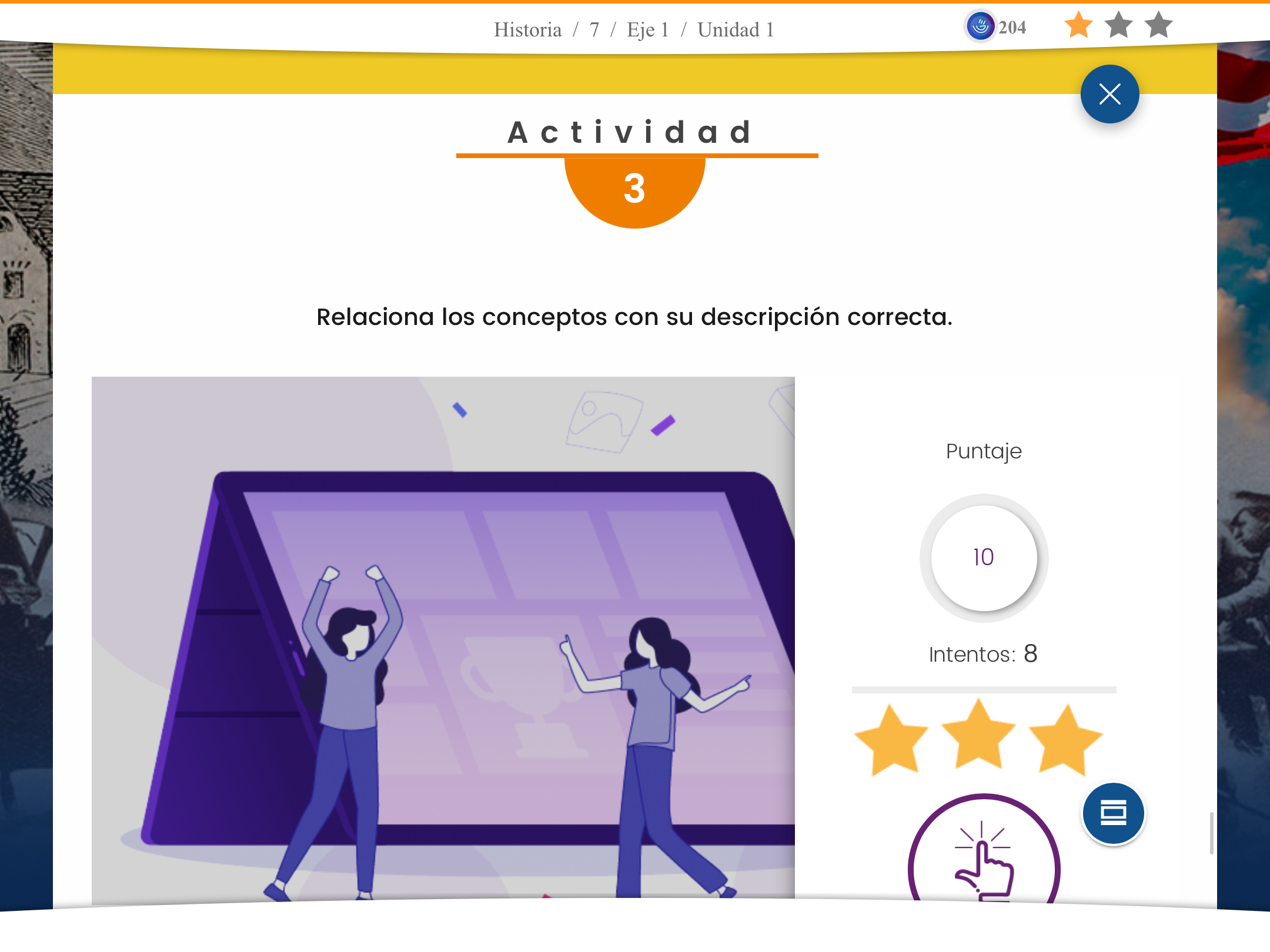Click the celebration illustration image
Screen dimensions: 1270x952
tap(443, 638)
